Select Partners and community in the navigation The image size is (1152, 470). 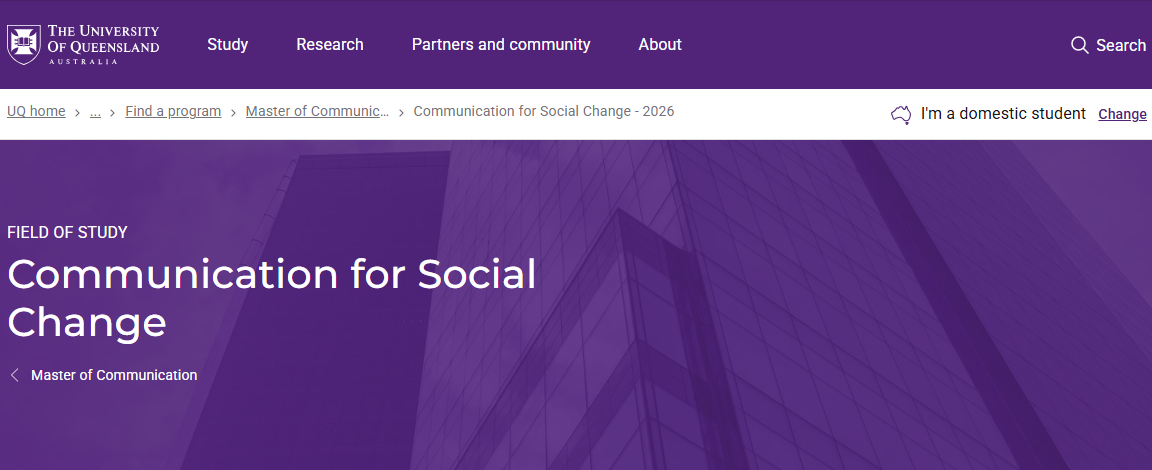(x=501, y=44)
